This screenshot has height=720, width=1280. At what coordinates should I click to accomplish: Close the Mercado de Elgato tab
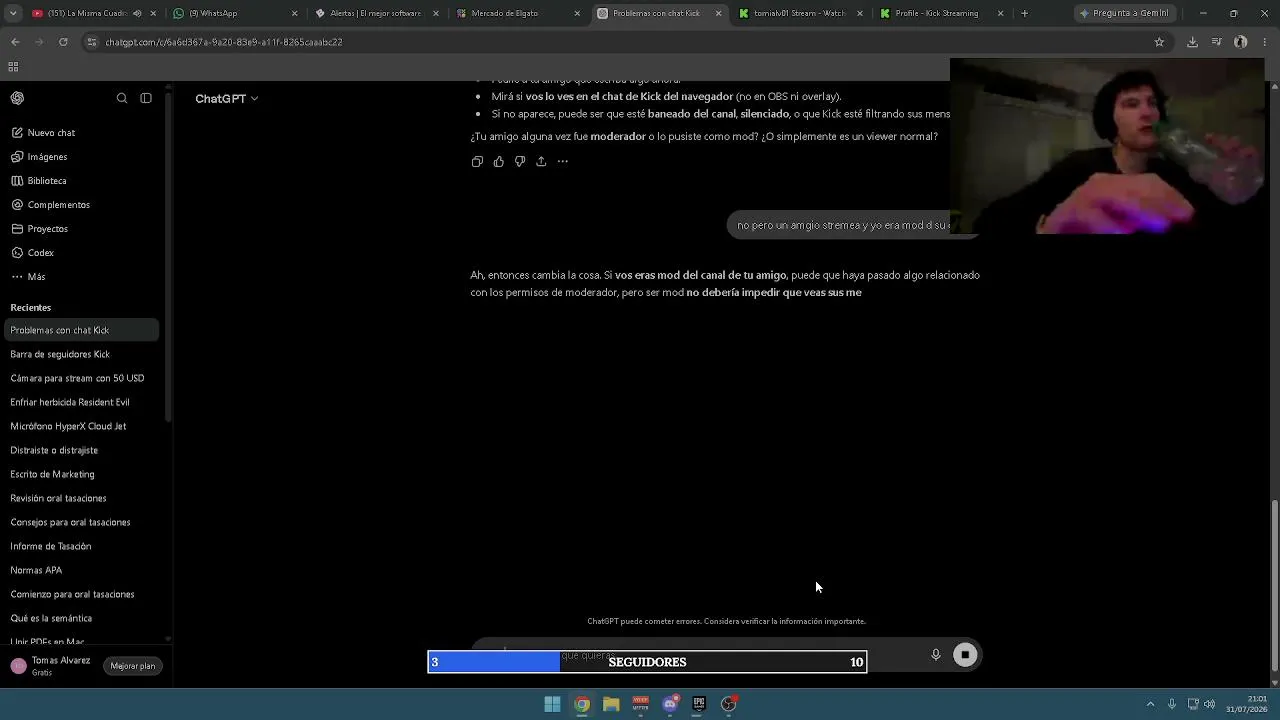(577, 13)
